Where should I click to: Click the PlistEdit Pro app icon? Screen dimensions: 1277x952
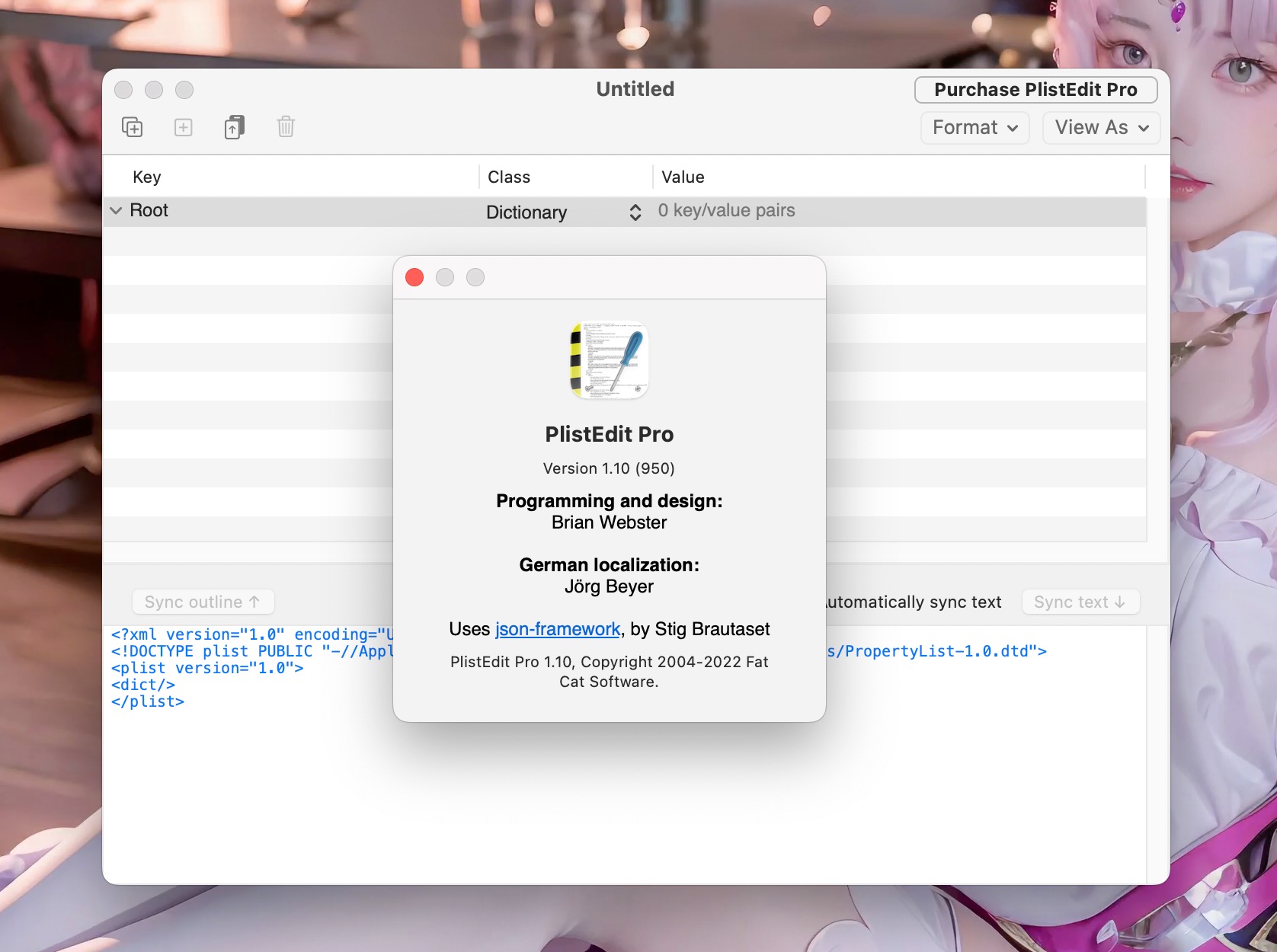(x=609, y=360)
